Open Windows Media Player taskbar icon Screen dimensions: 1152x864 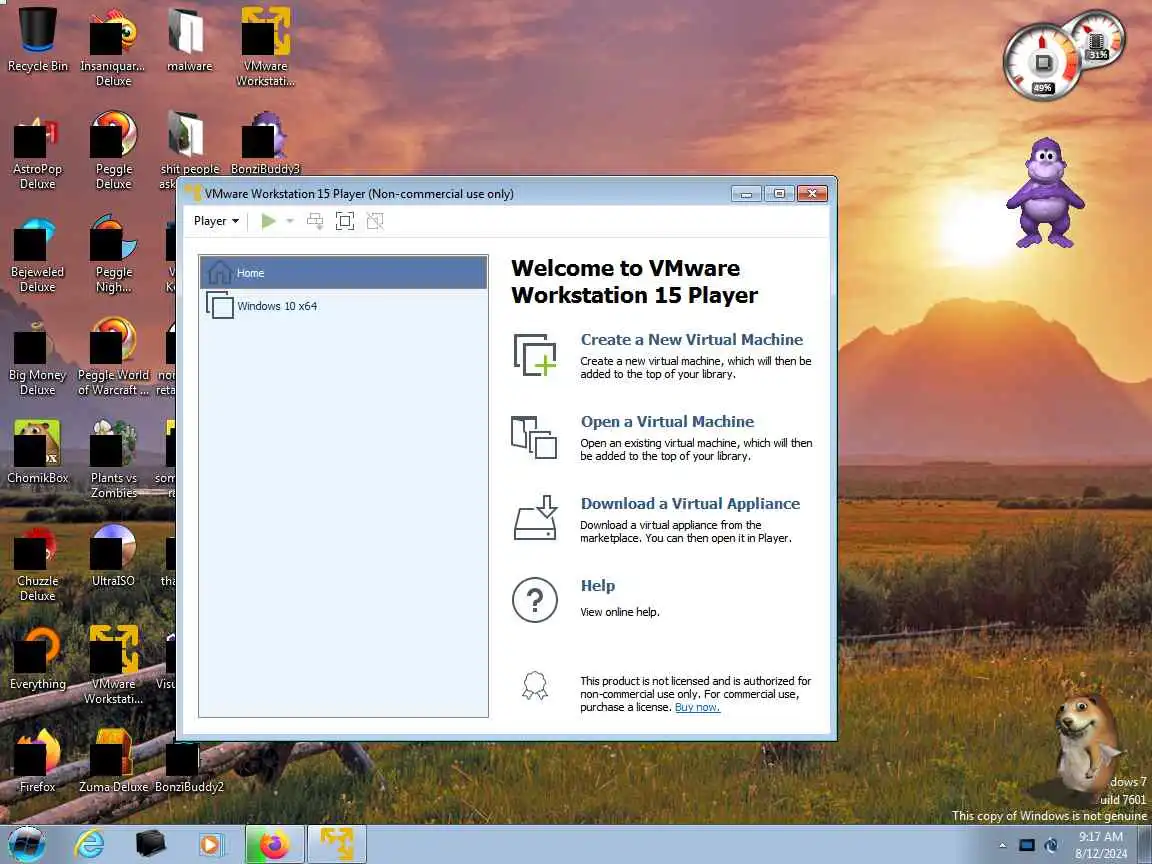211,844
